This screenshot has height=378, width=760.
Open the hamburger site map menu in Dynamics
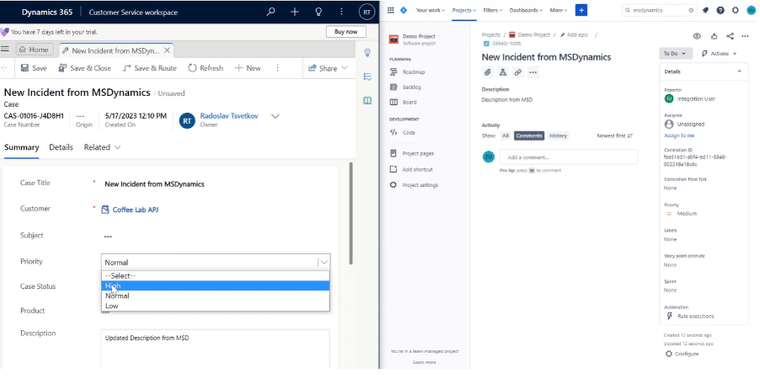pyautogui.click(x=5, y=49)
